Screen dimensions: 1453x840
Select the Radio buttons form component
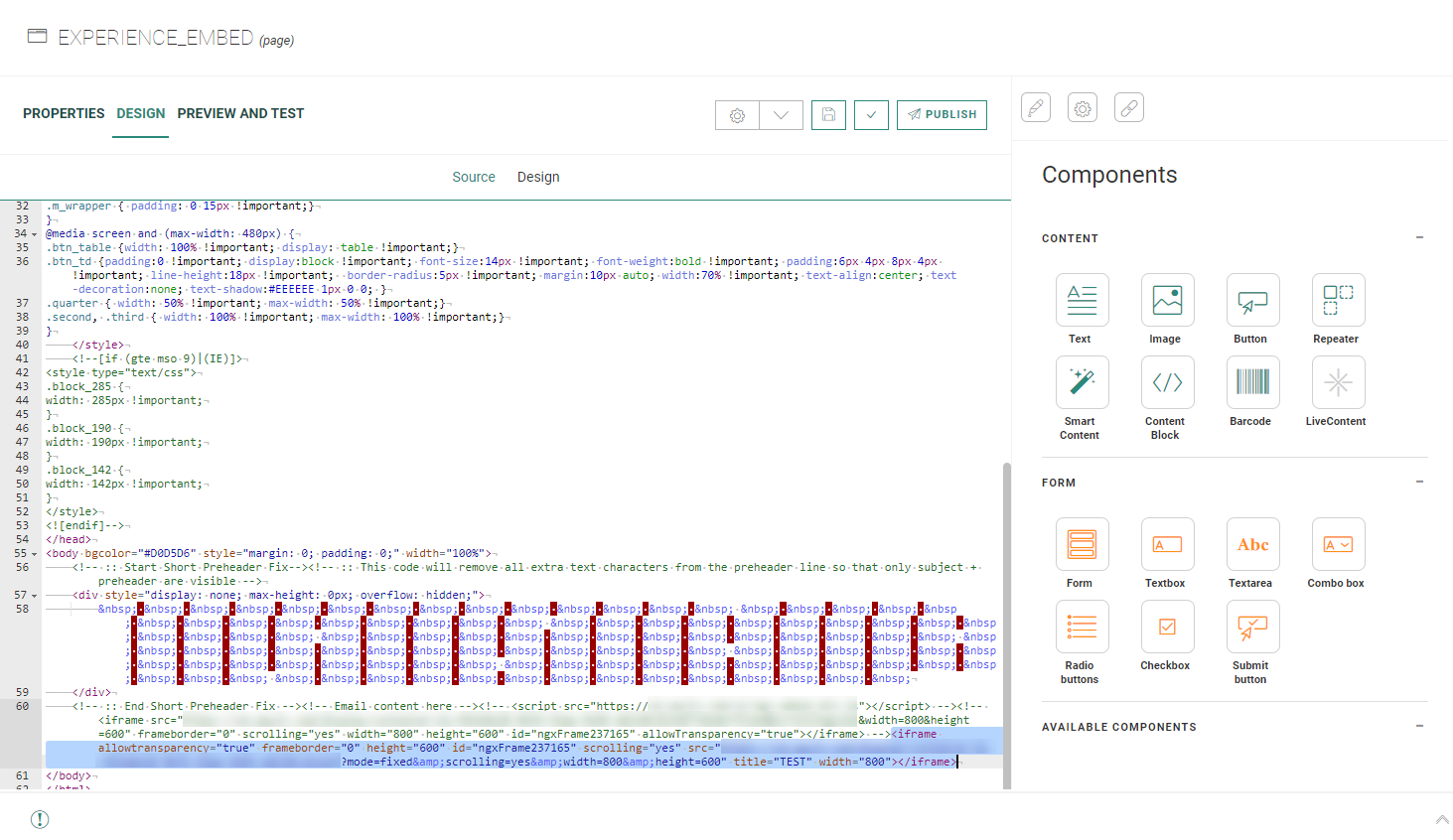(x=1082, y=627)
